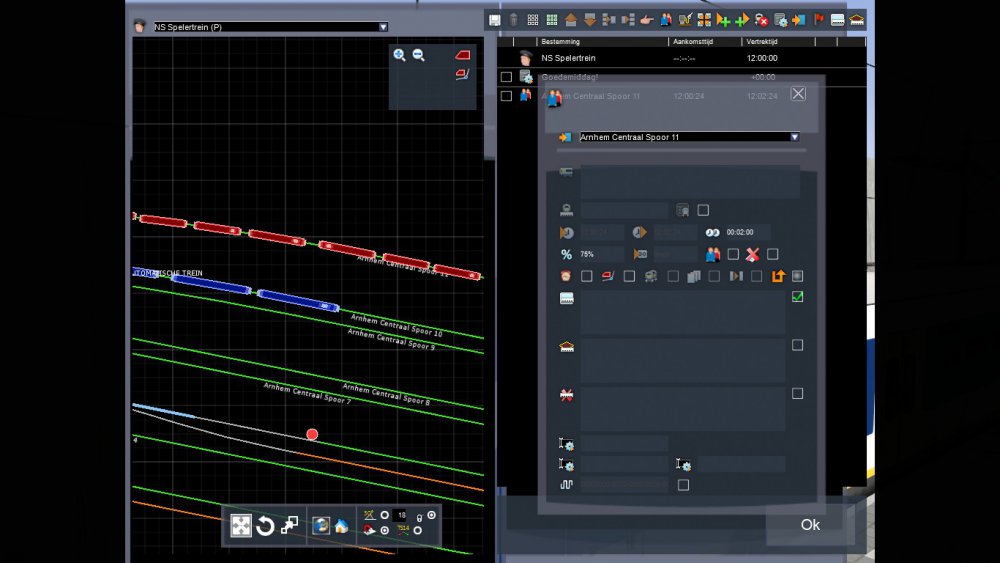
Task: Tick checkbox next to red X passenger icon
Action: (x=772, y=254)
